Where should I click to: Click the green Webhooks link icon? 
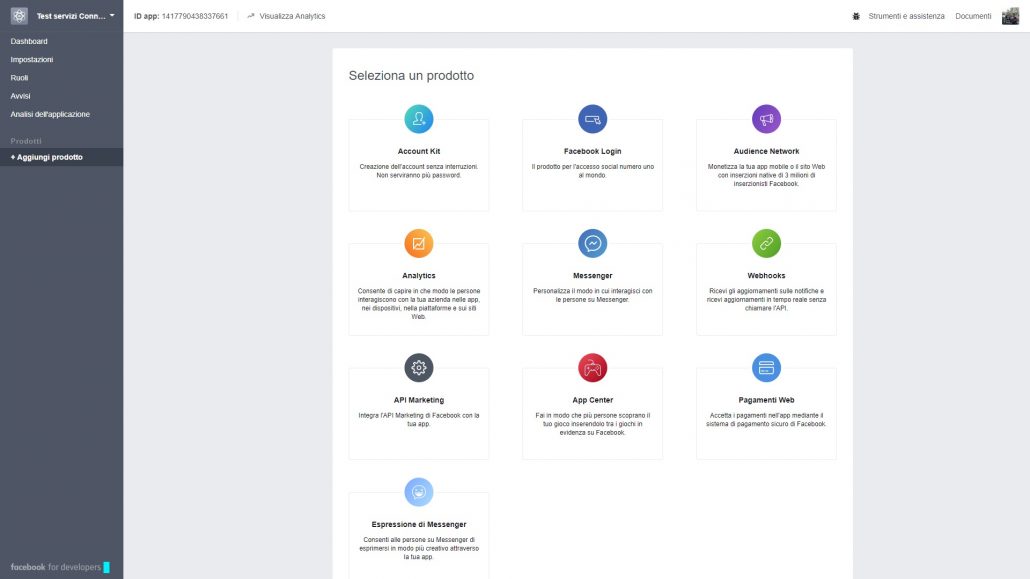766,243
